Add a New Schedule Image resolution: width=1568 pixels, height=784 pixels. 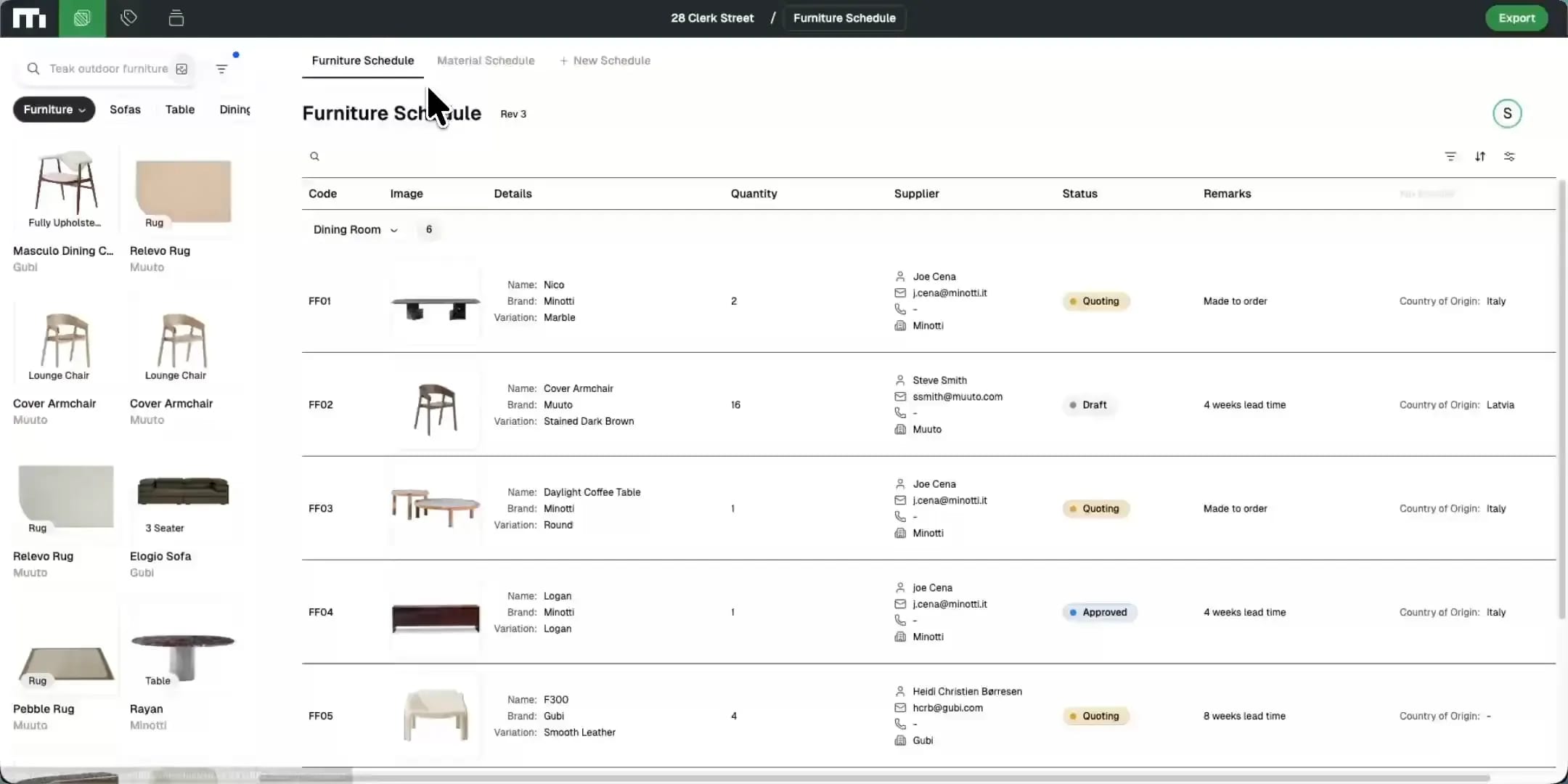[605, 60]
